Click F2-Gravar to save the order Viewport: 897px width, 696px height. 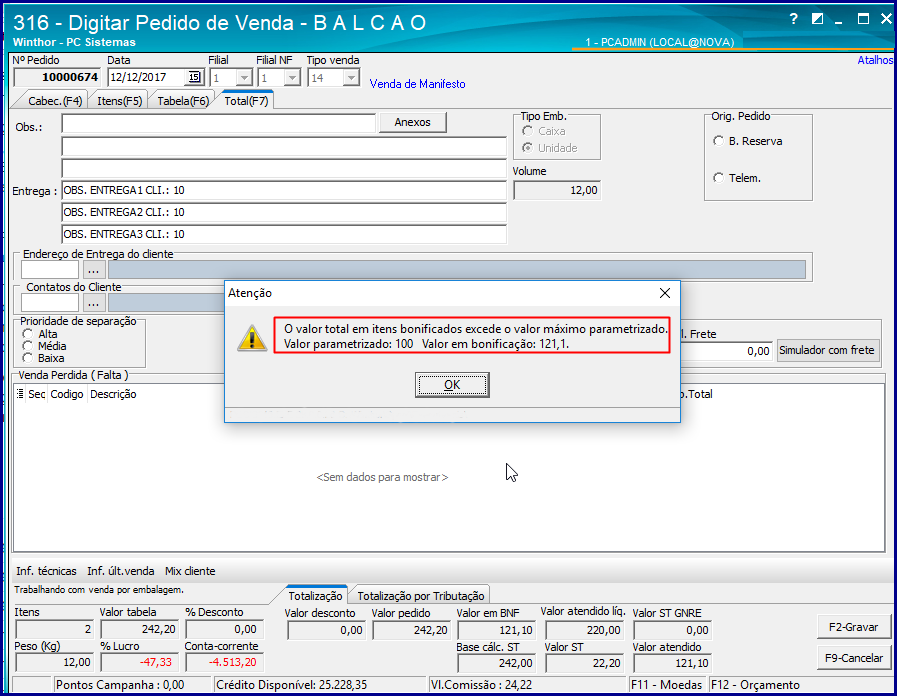[x=854, y=627]
